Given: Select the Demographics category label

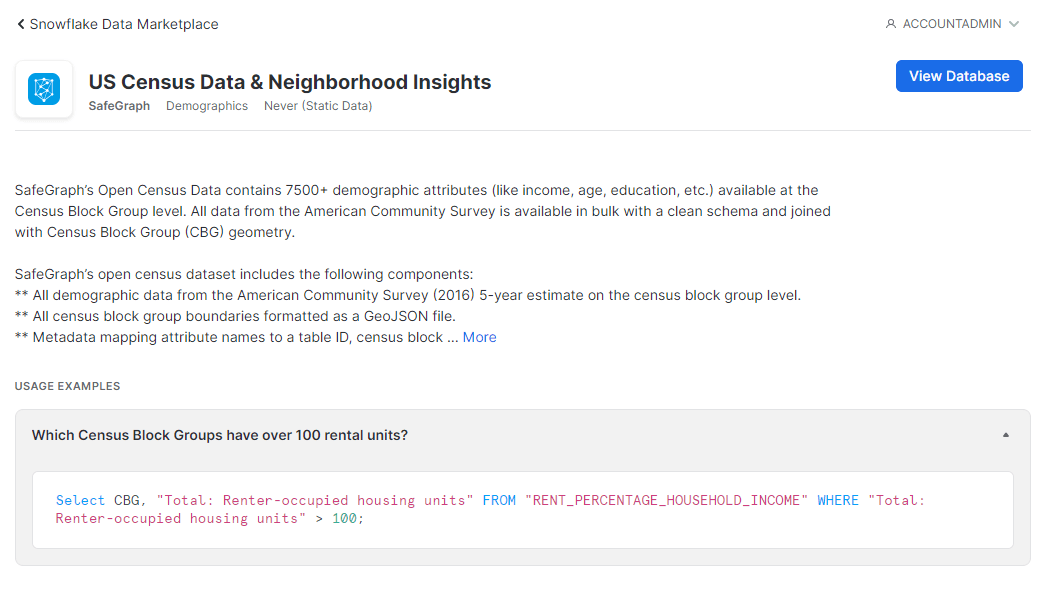Looking at the screenshot, I should coord(207,106).
